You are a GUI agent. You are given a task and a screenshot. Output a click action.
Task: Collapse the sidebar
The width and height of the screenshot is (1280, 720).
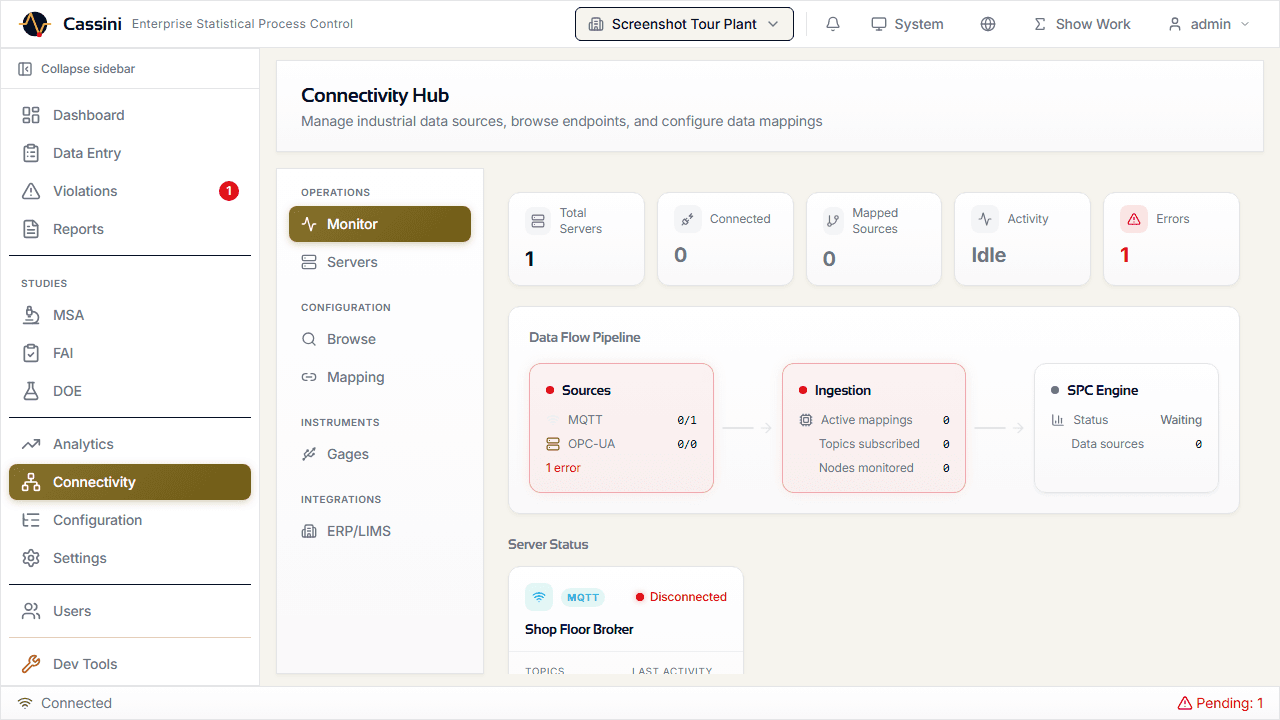click(x=76, y=68)
